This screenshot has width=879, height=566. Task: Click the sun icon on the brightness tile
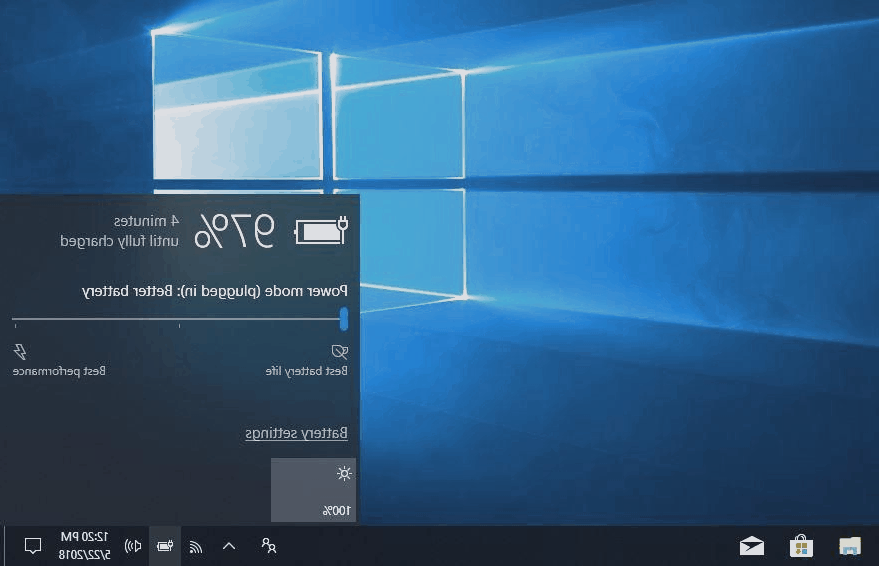coord(344,473)
